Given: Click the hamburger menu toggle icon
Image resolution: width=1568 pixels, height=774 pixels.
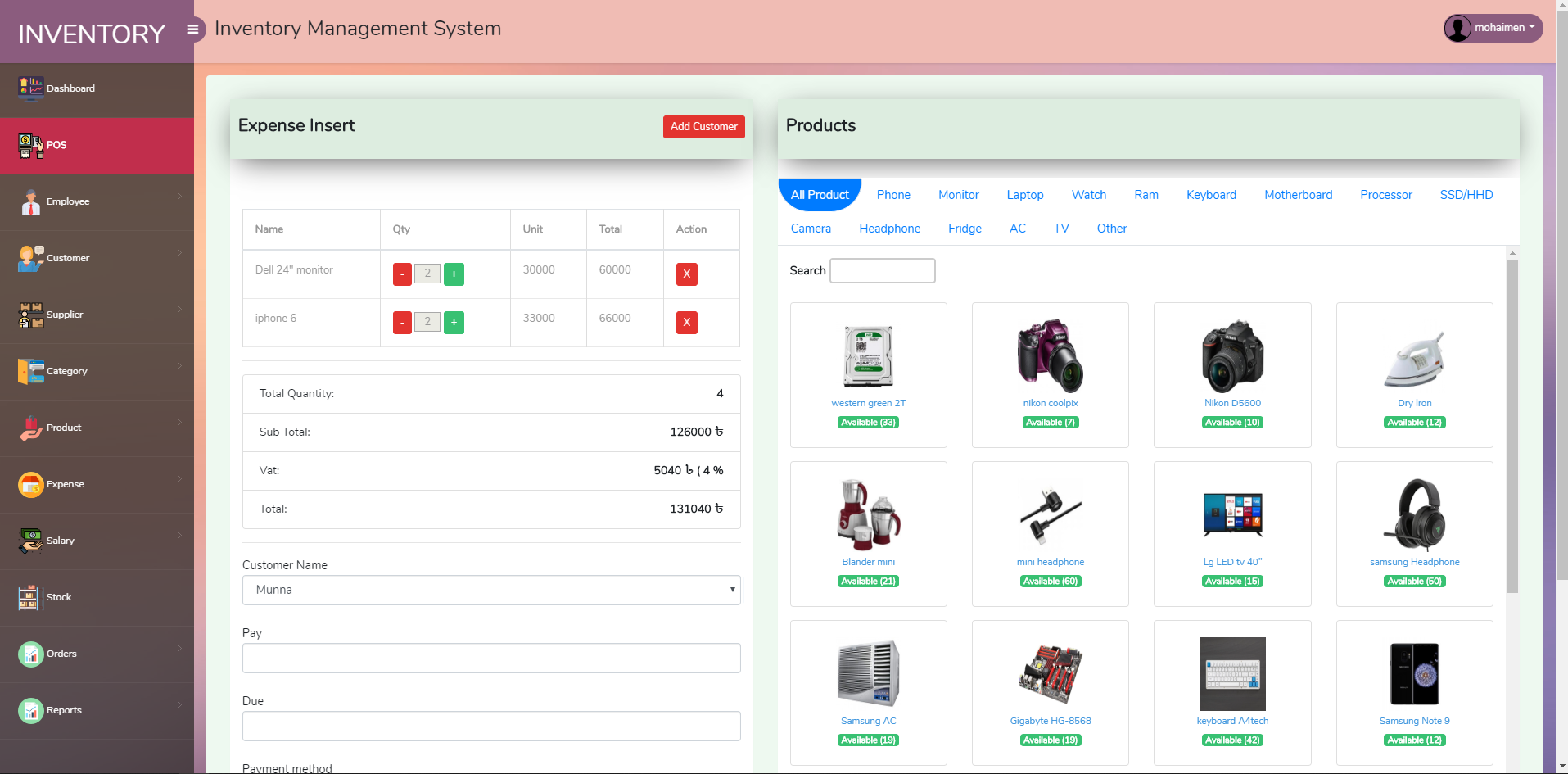Looking at the screenshot, I should point(193,29).
